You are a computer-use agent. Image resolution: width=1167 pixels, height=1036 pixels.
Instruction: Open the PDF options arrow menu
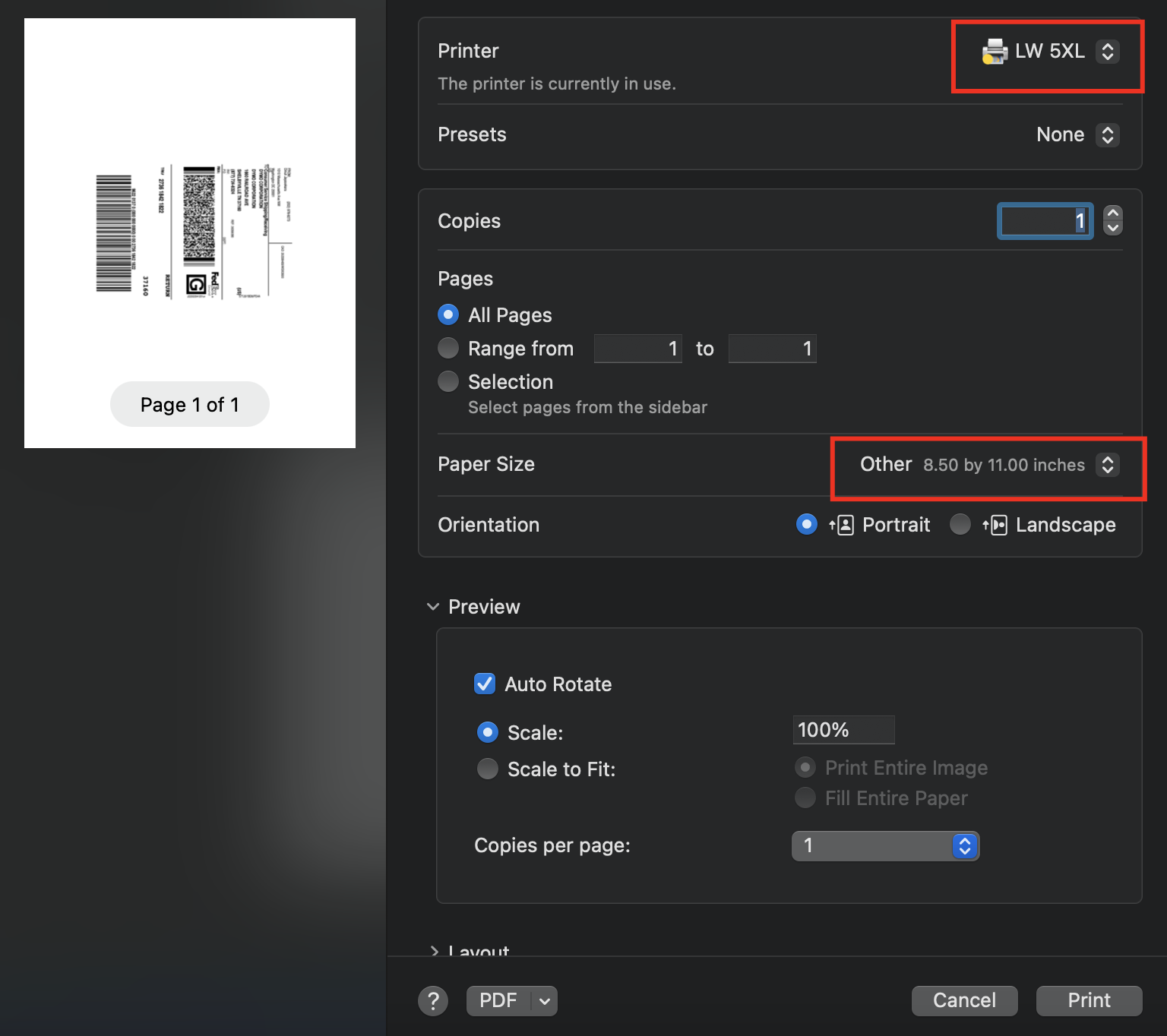click(544, 1001)
